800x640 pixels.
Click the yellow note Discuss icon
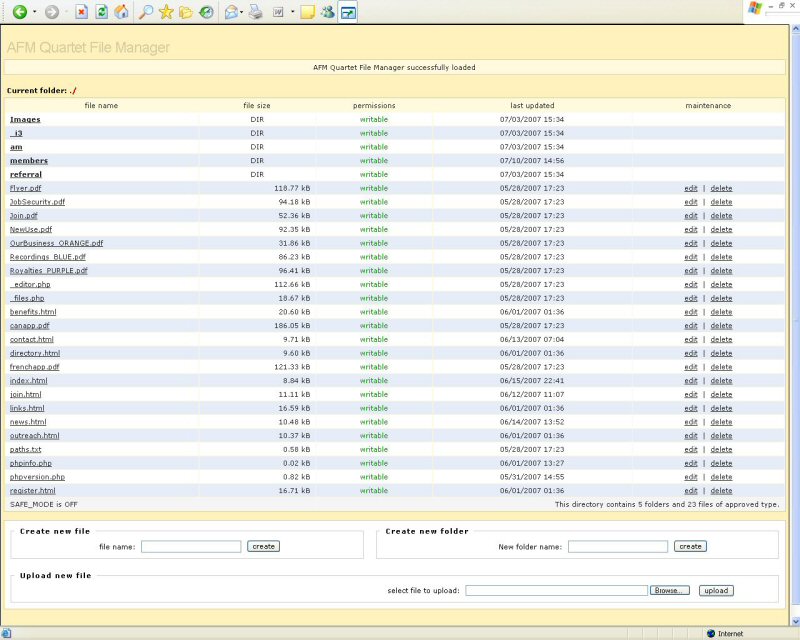(x=307, y=12)
